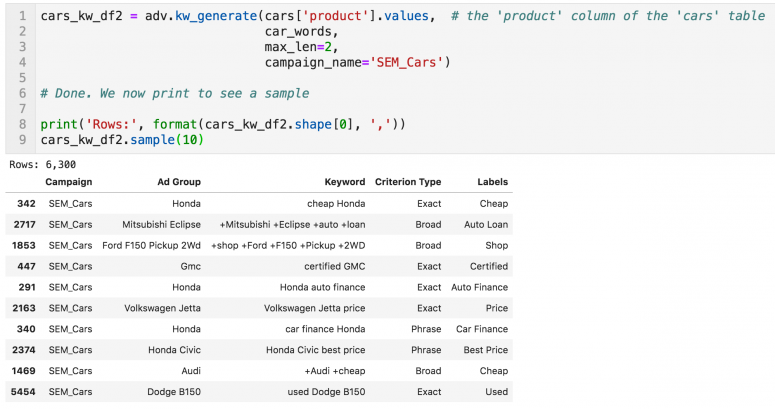The image size is (775, 409).
Task: Click the 'Volkswagen Jetta price' keyword cell
Action: 314,308
